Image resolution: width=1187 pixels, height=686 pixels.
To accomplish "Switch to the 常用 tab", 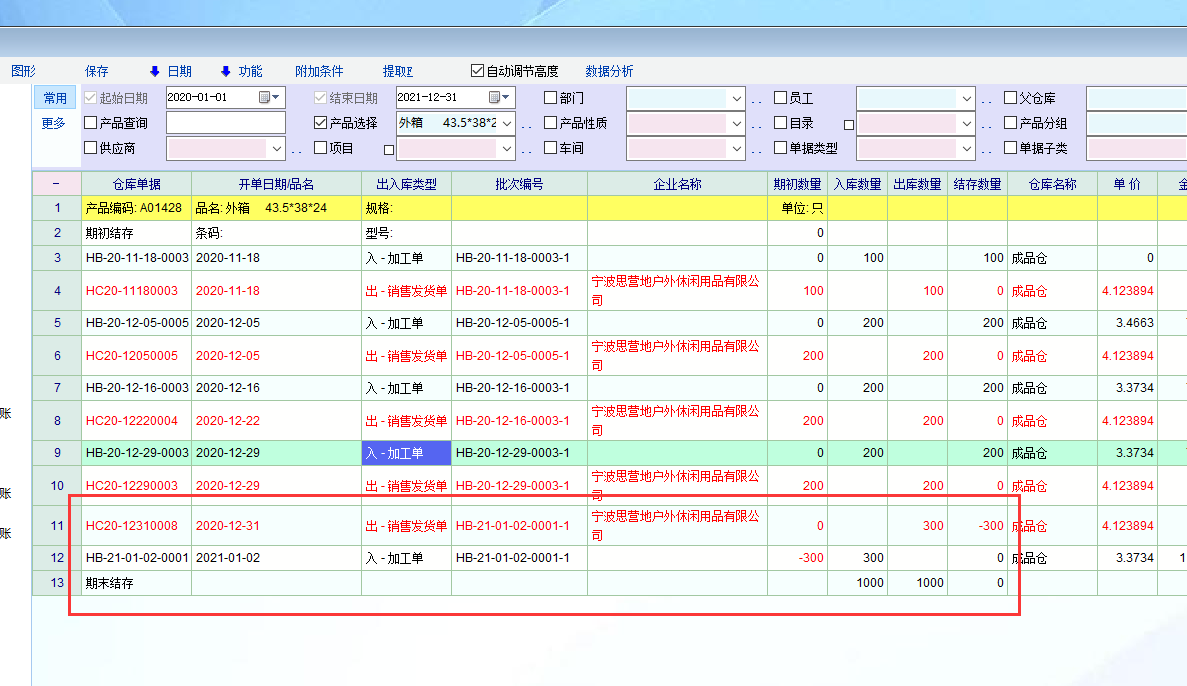I will click(x=54, y=98).
